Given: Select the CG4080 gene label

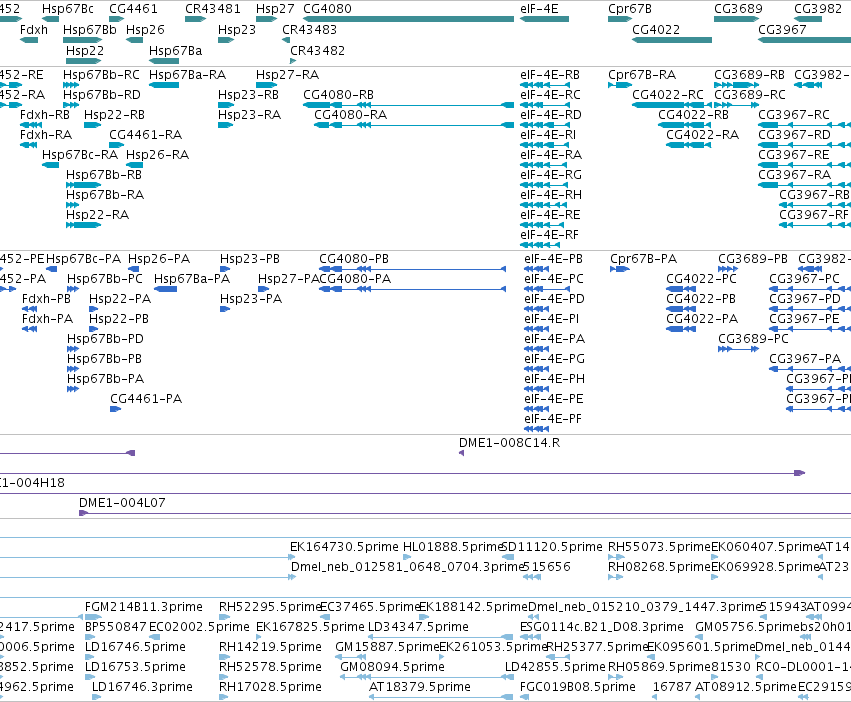Looking at the screenshot, I should tap(327, 9).
